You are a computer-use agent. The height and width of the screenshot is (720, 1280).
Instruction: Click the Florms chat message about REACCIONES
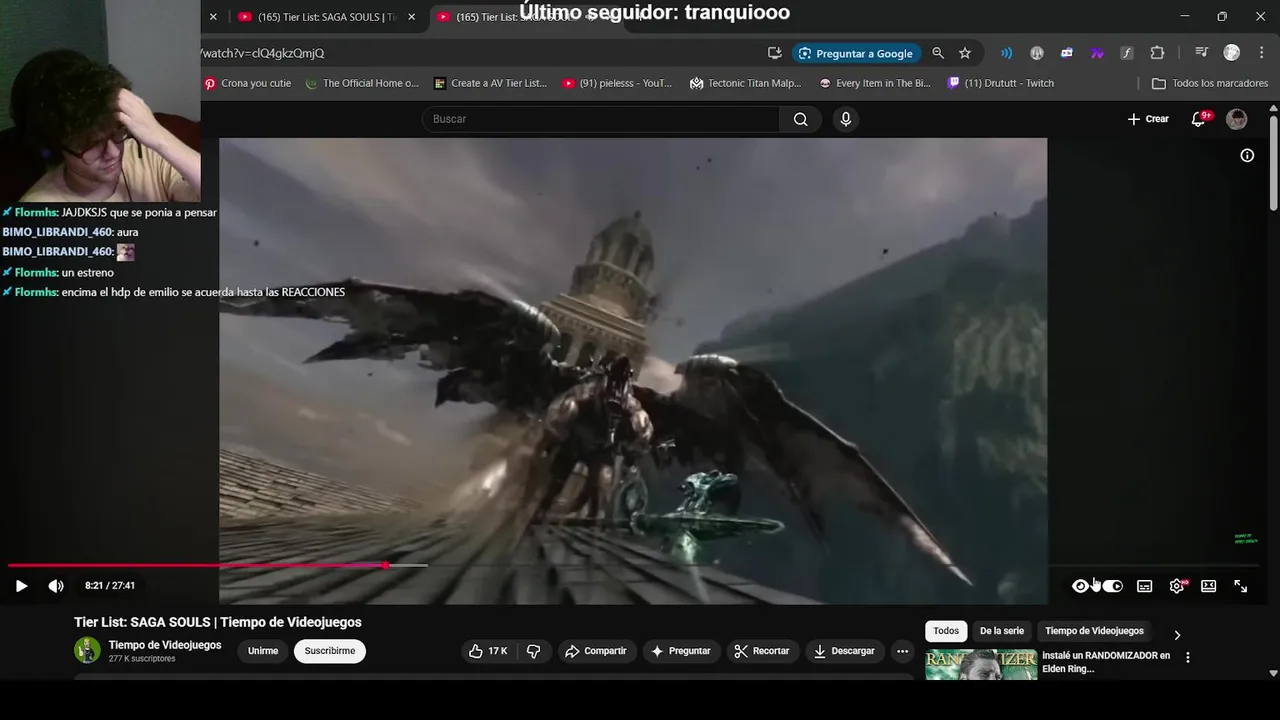click(x=173, y=292)
